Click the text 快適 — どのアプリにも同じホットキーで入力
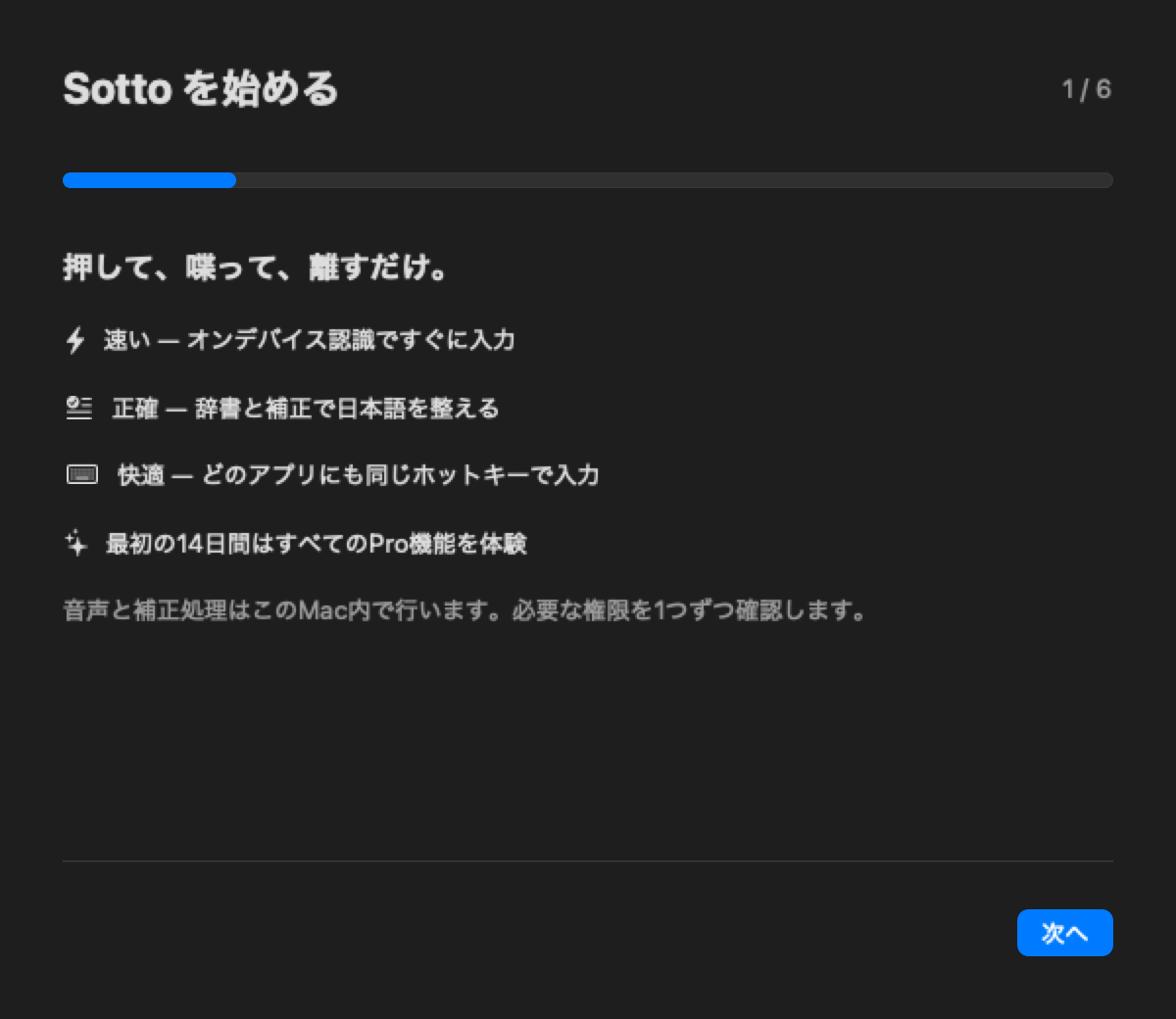Viewport: 1176px width, 1019px height. [359, 475]
